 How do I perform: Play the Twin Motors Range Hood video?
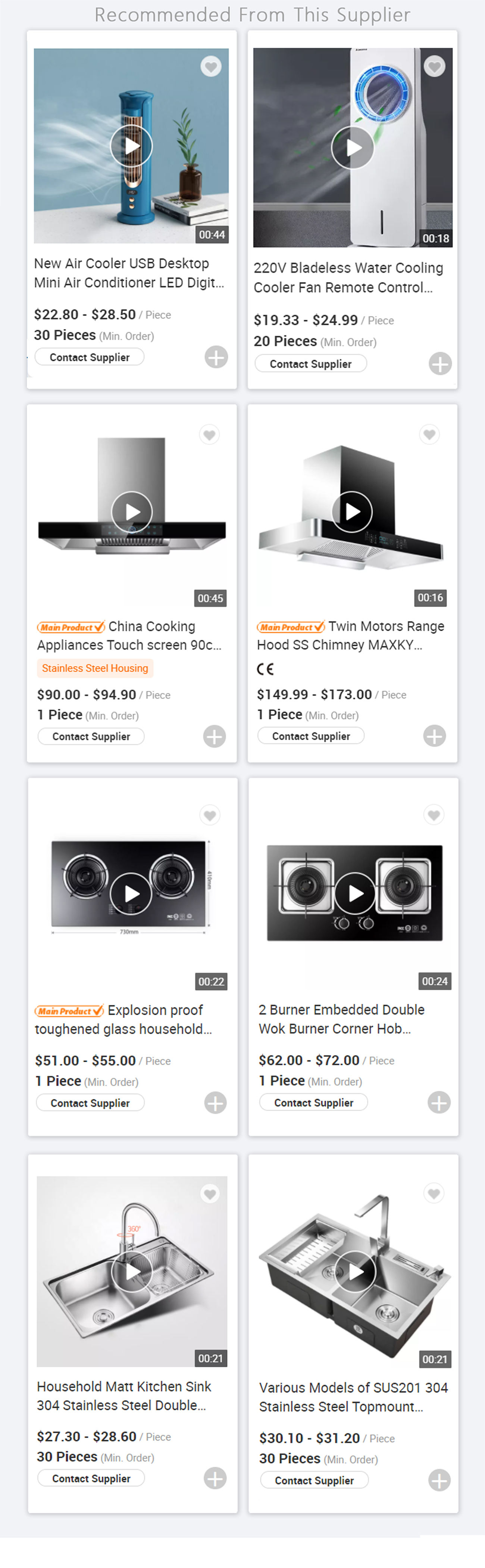tap(353, 512)
